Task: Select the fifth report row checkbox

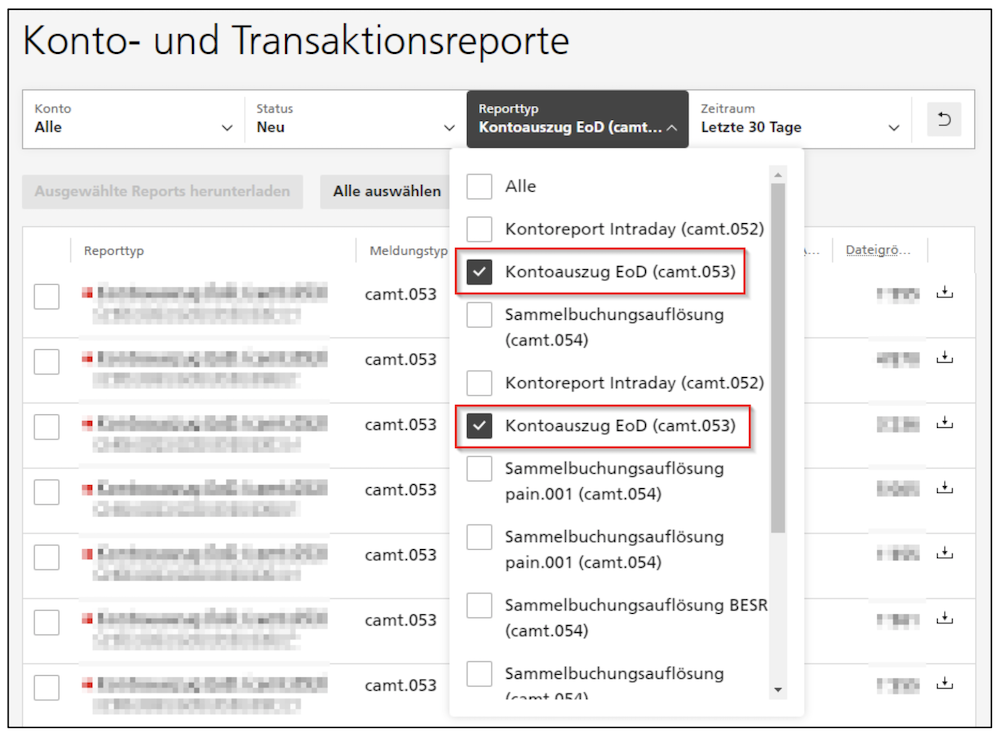Action: (x=47, y=557)
